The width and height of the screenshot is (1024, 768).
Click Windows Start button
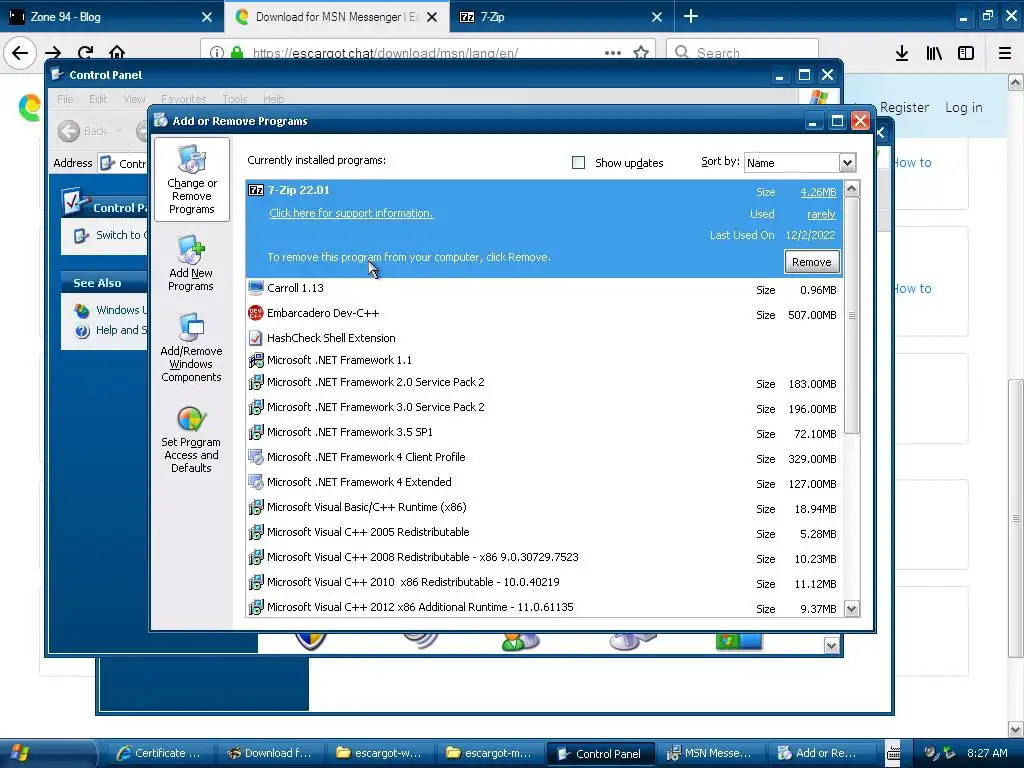tap(20, 753)
